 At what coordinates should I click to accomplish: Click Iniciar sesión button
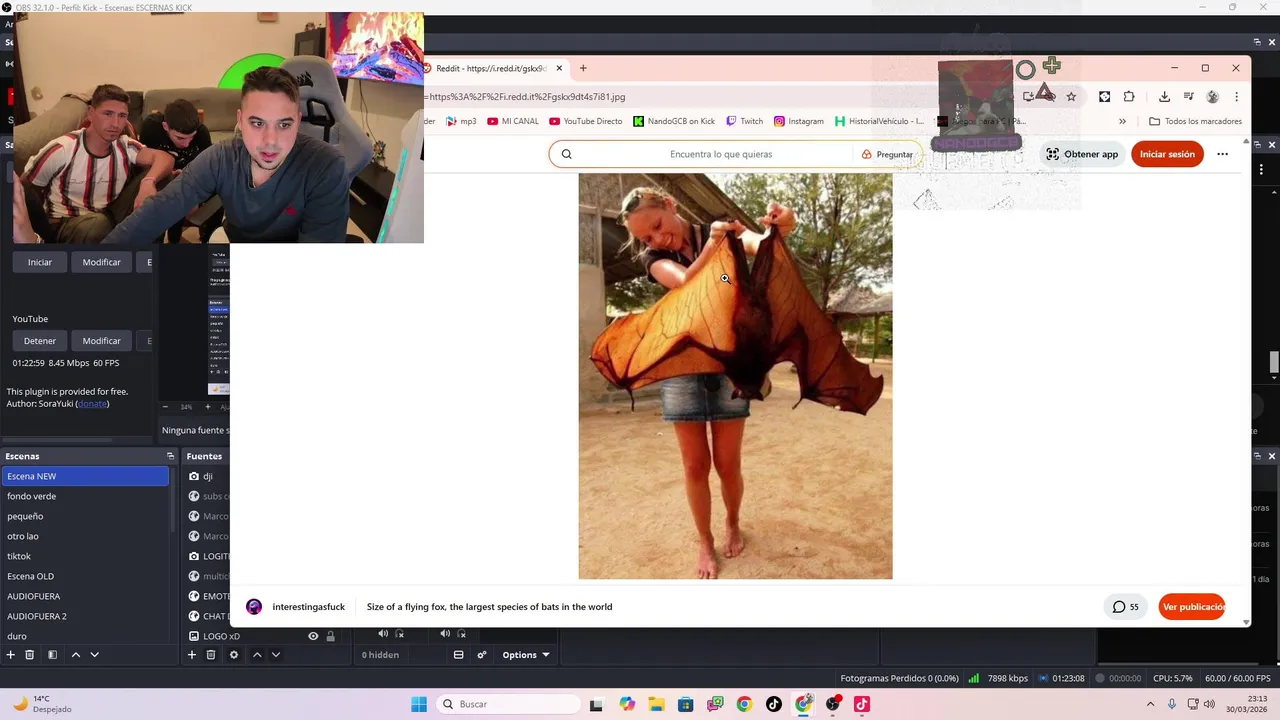coord(1167,154)
